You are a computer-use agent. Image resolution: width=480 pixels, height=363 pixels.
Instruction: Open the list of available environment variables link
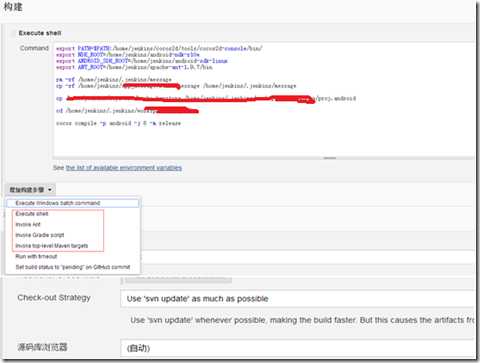pyautogui.click(x=124, y=168)
